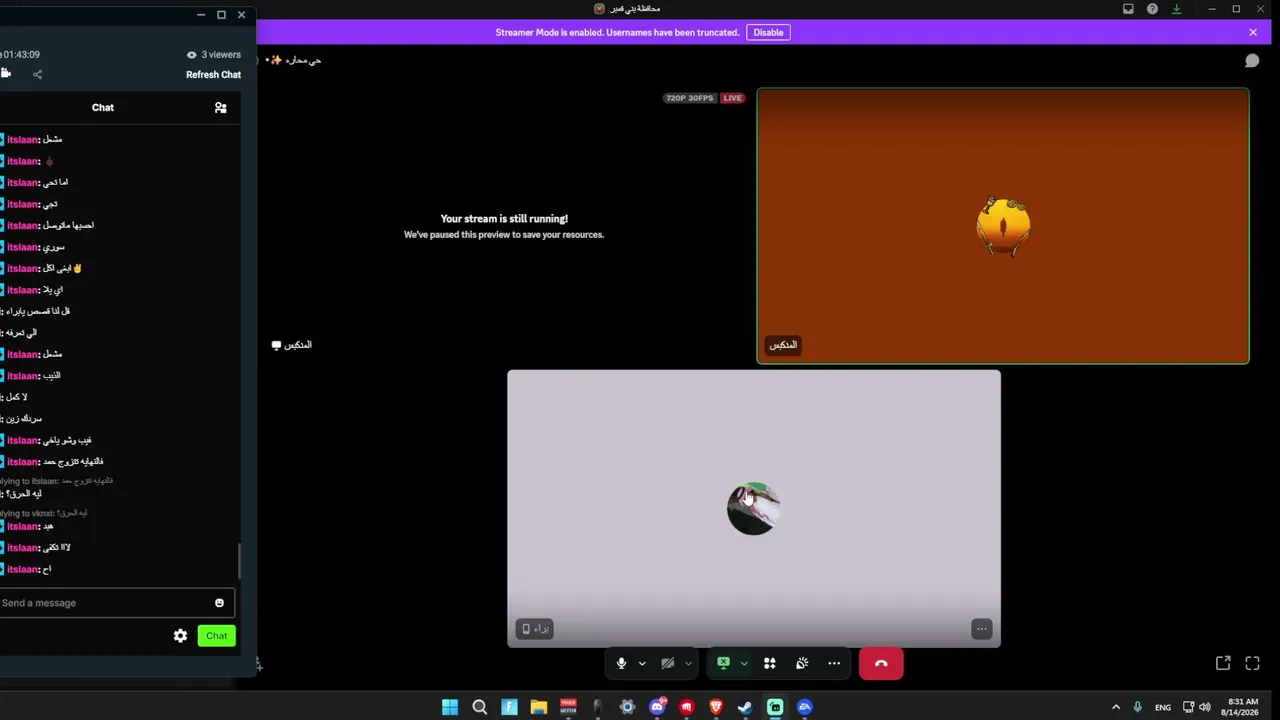Click chat message 'itslaan: سوري'
This screenshot has height=720, width=1280.
pos(36,247)
